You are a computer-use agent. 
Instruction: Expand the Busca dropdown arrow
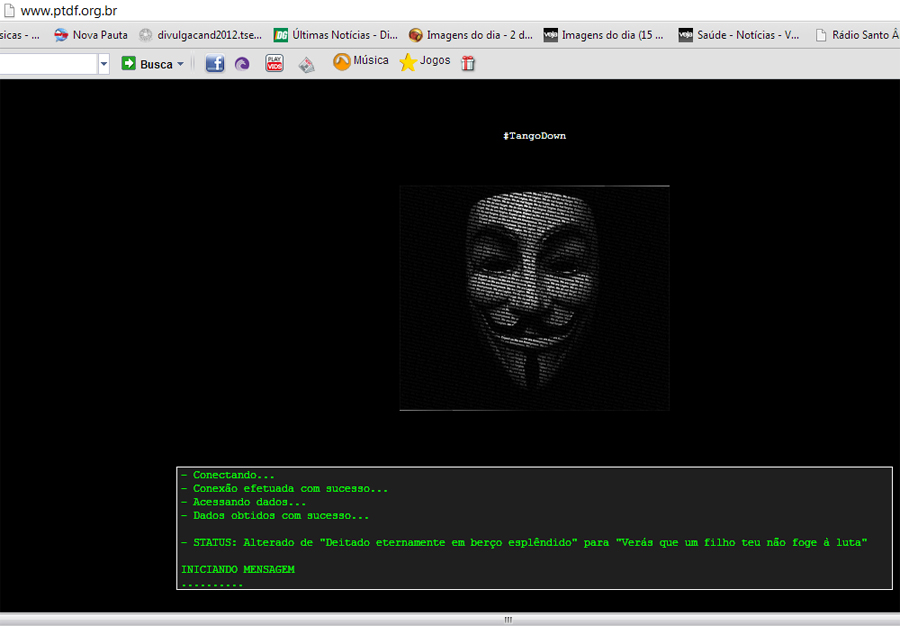(x=180, y=64)
